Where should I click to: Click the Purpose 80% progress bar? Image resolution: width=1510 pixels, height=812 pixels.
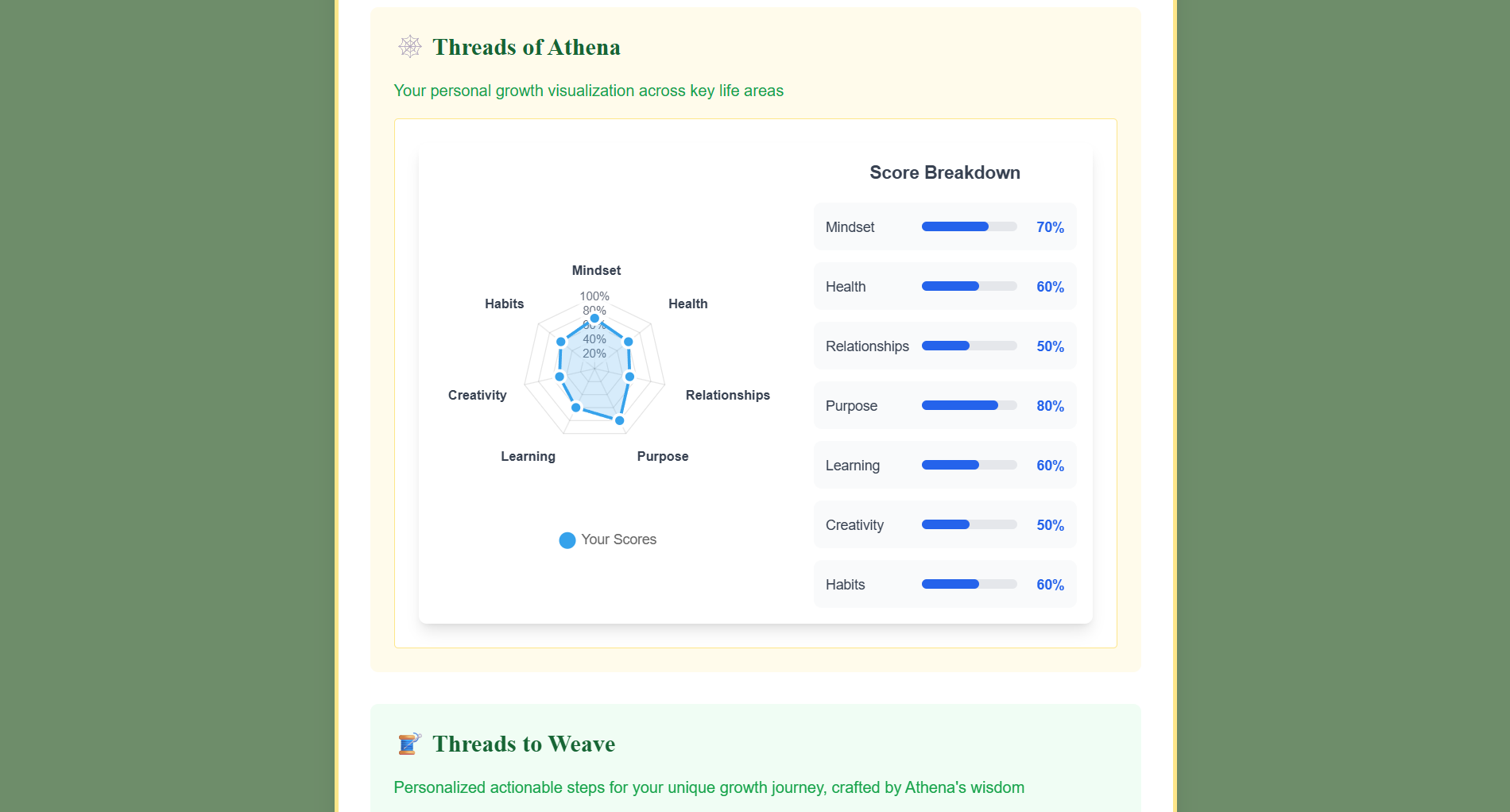(x=969, y=405)
